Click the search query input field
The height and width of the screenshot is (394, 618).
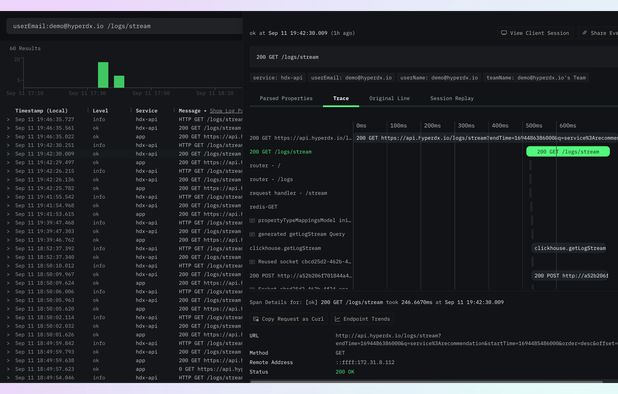coord(124,26)
